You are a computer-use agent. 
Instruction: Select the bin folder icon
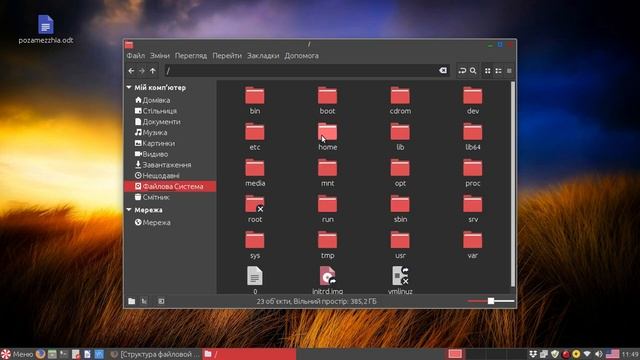255,96
